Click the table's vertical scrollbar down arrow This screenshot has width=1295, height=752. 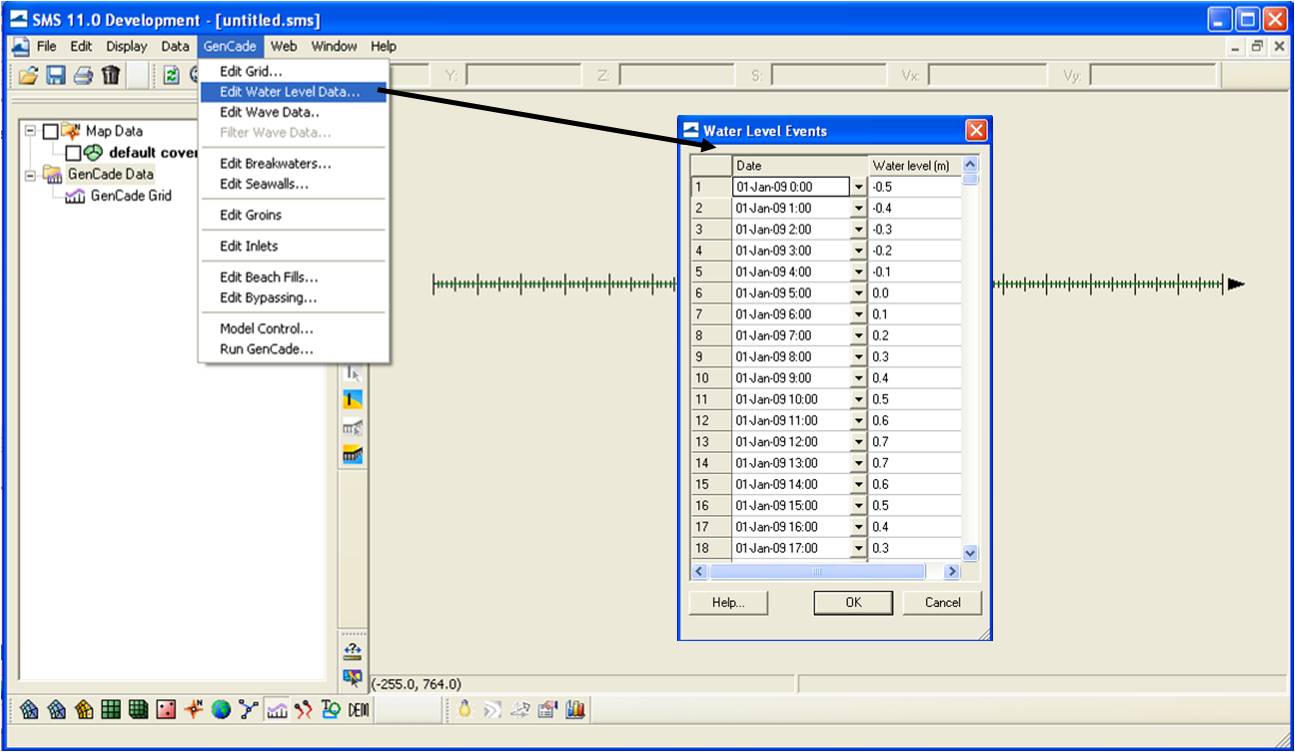pos(970,552)
